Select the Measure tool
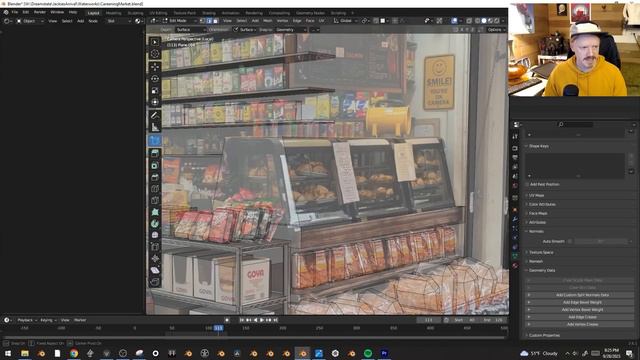 coord(155,127)
